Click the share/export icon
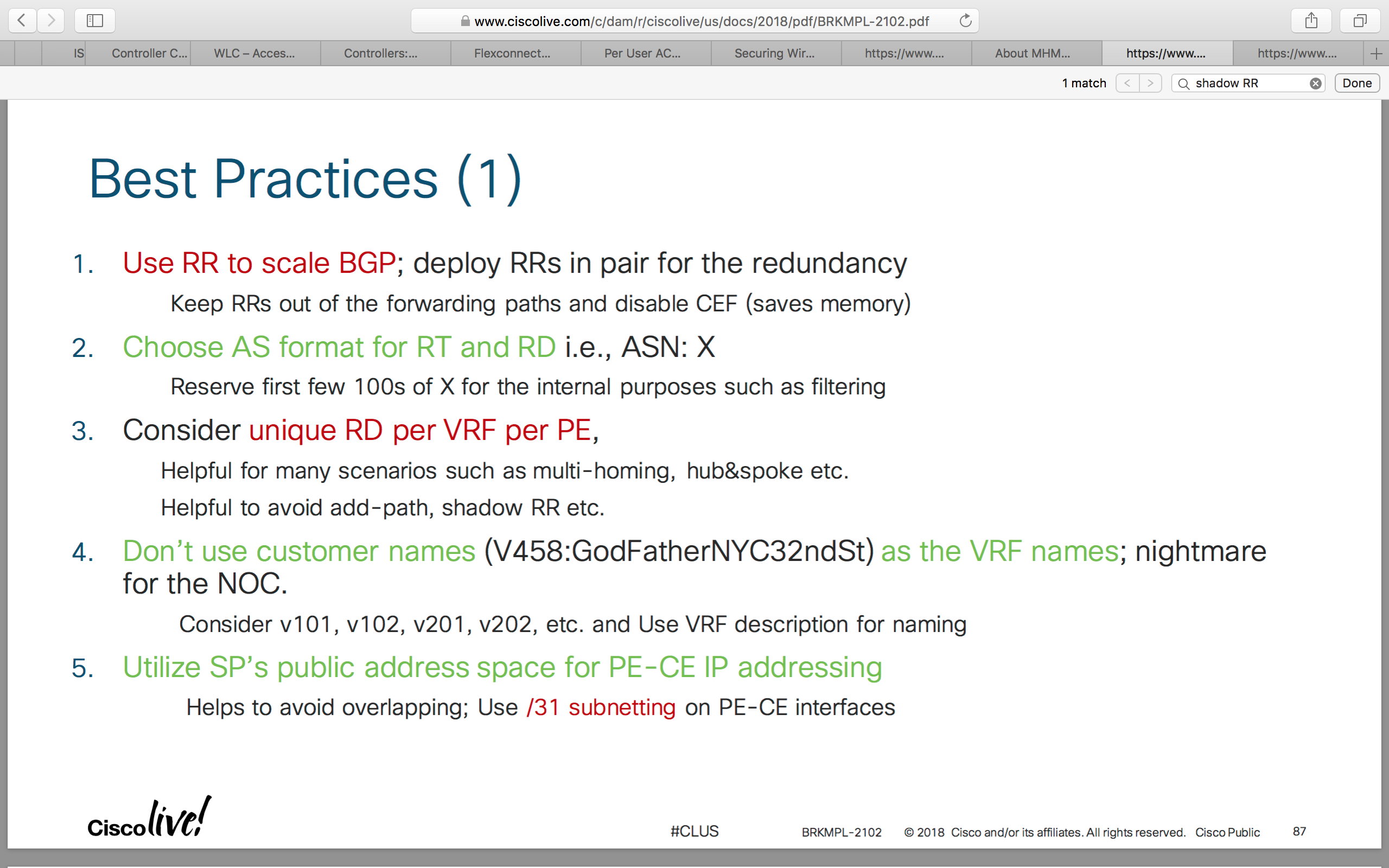This screenshot has width=1389, height=868. [x=1312, y=21]
